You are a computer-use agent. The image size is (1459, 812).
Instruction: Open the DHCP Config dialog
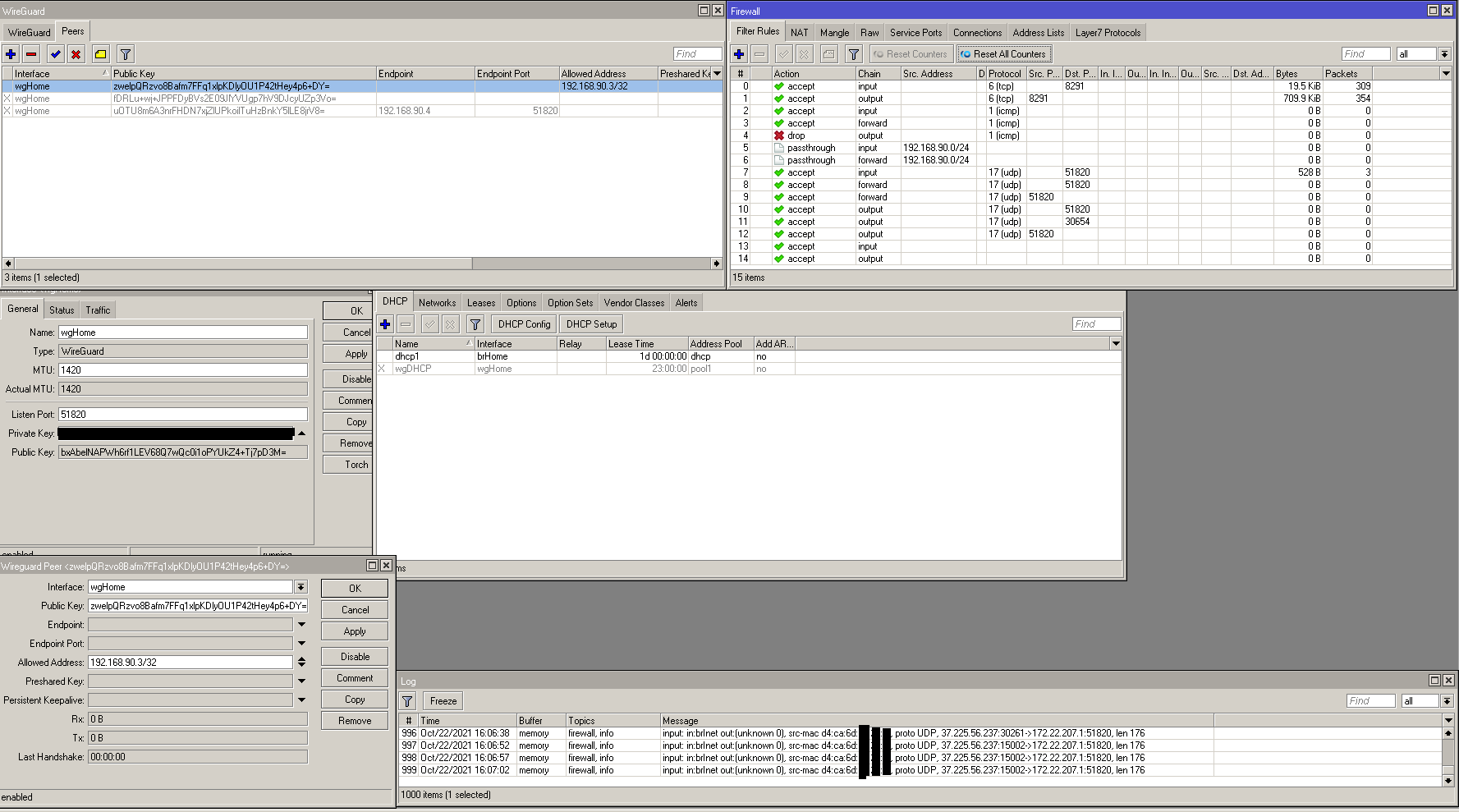524,324
